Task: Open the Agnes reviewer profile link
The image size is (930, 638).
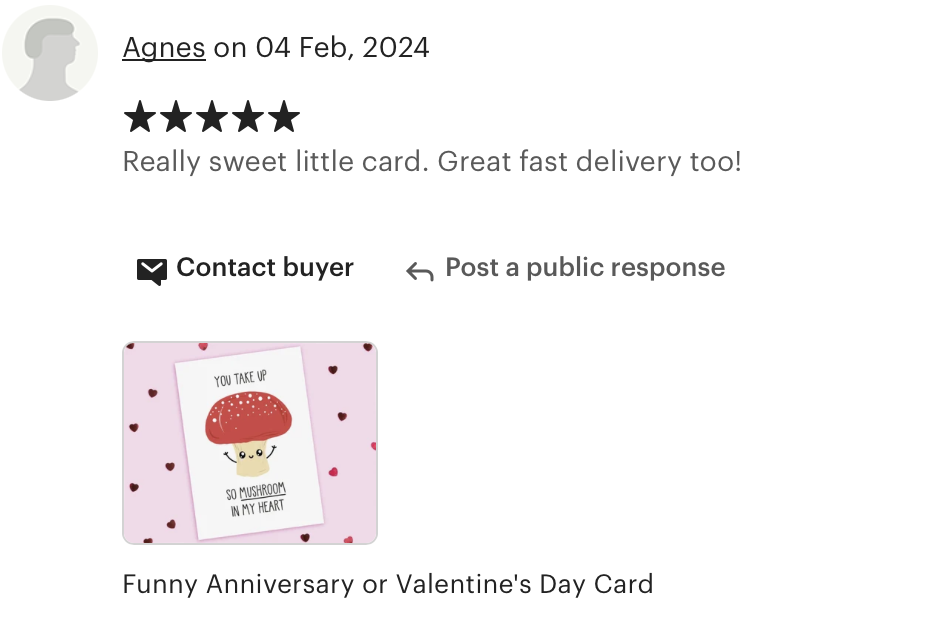Action: point(164,48)
